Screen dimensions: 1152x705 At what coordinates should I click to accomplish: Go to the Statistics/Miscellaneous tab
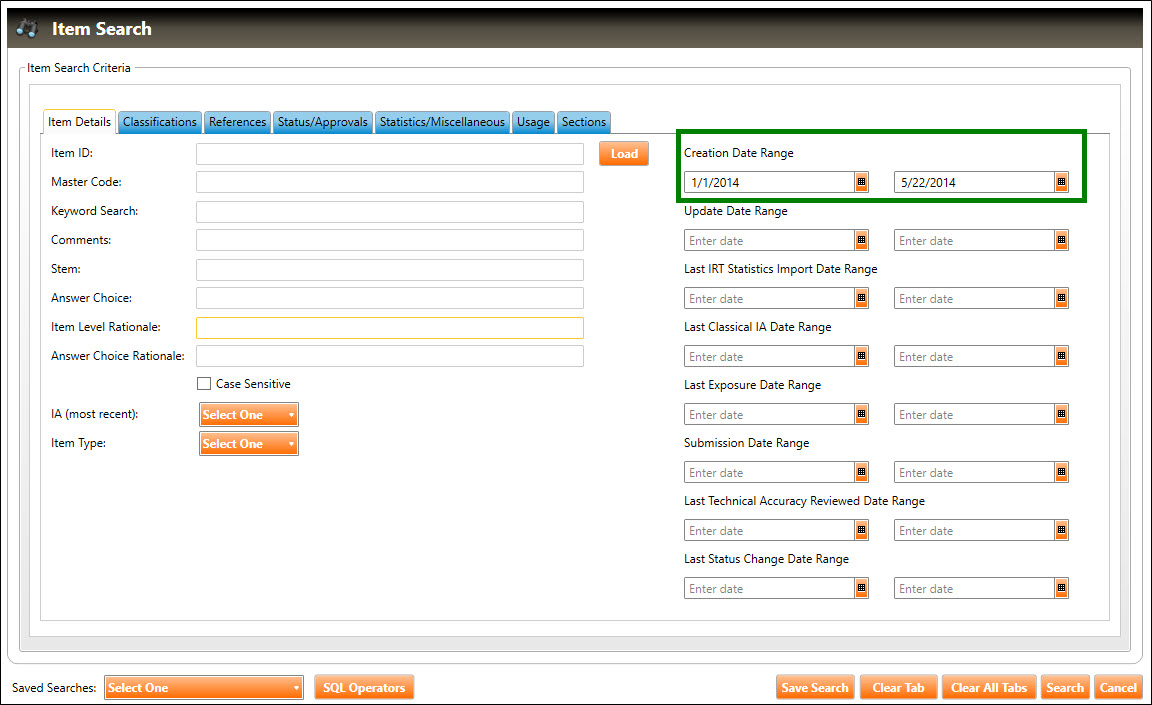pyautogui.click(x=442, y=122)
